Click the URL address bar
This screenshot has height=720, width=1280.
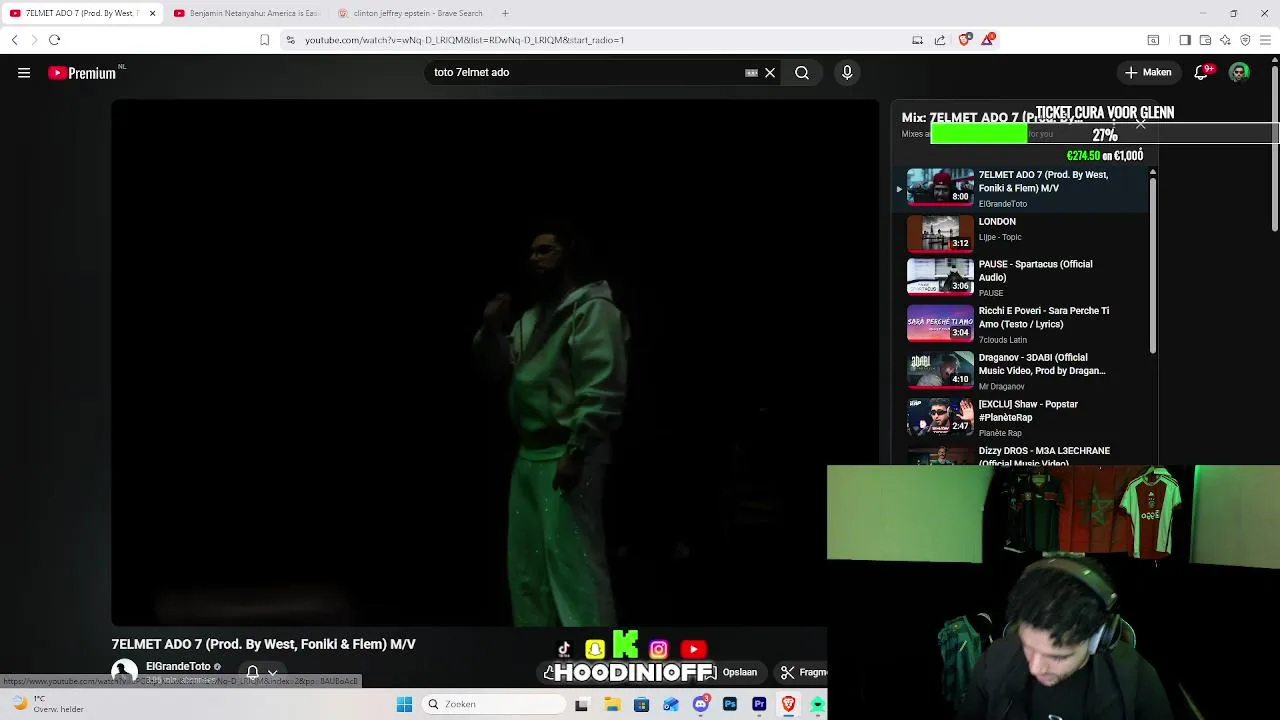(x=600, y=40)
